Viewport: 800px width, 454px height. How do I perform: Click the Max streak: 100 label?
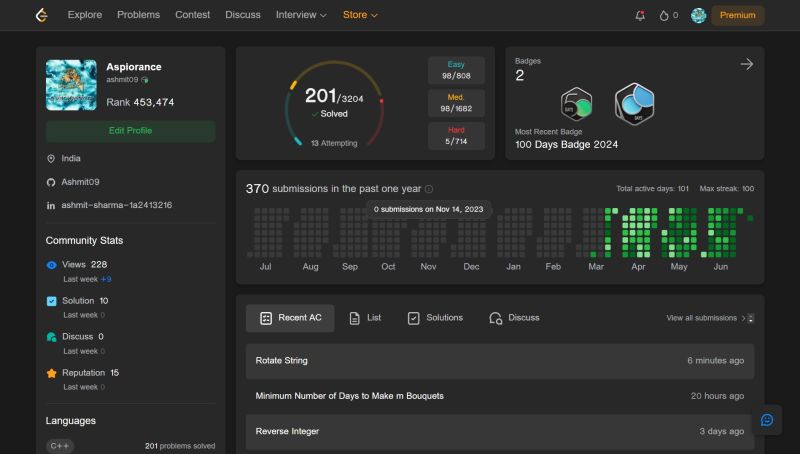(727, 189)
